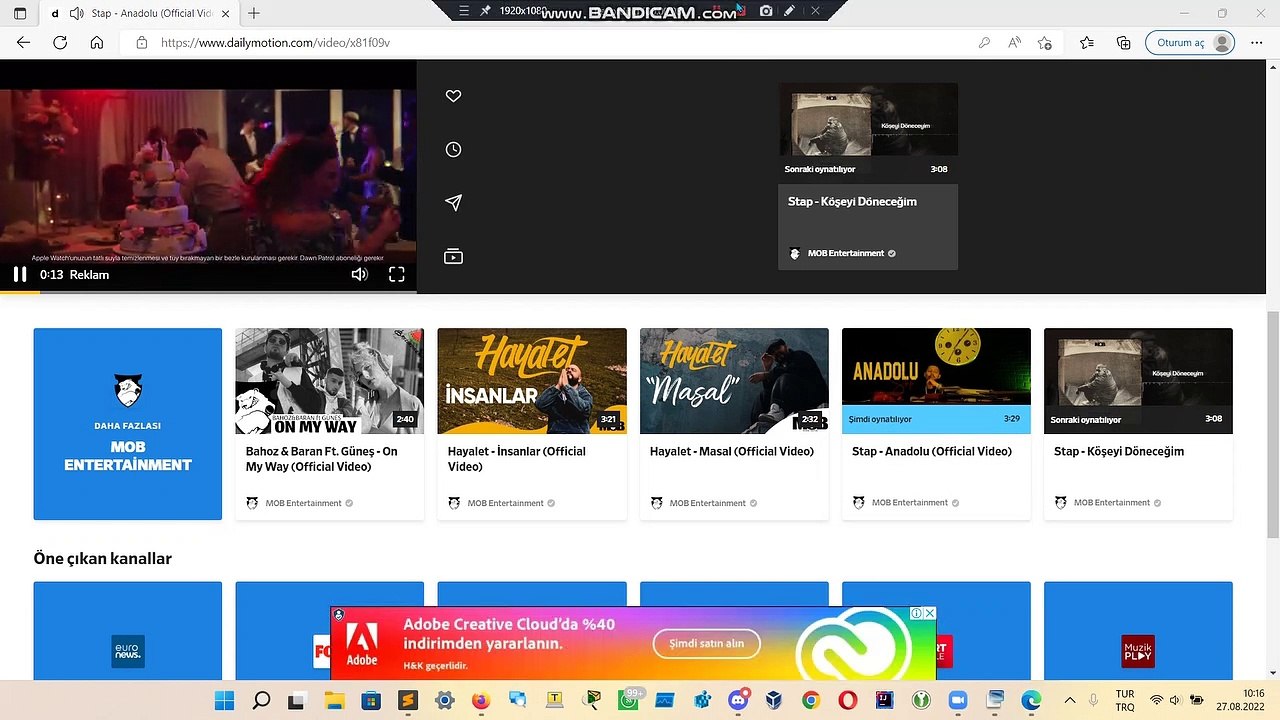Click Stap - Köşeyi Döneceğim title in dark panel
This screenshot has height=720, width=1280.
point(852,202)
